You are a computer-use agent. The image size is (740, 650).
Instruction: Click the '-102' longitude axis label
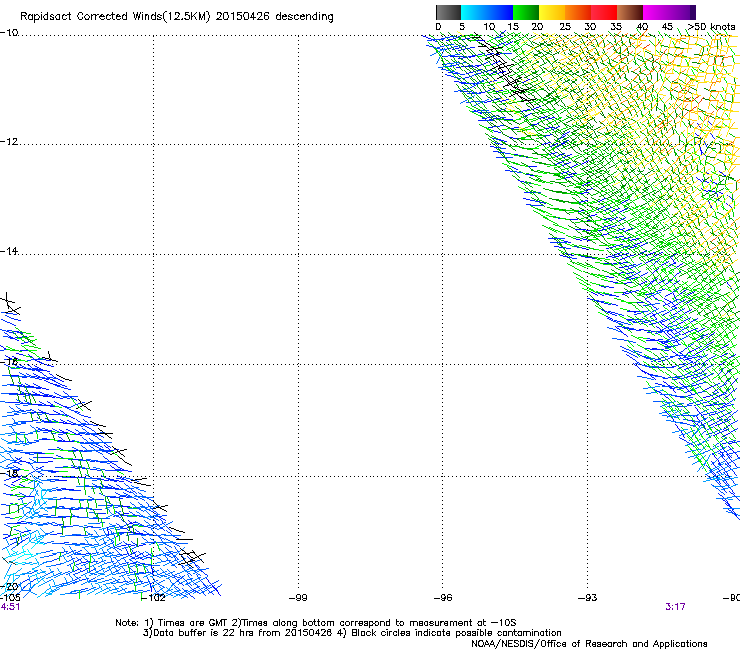pos(154,598)
